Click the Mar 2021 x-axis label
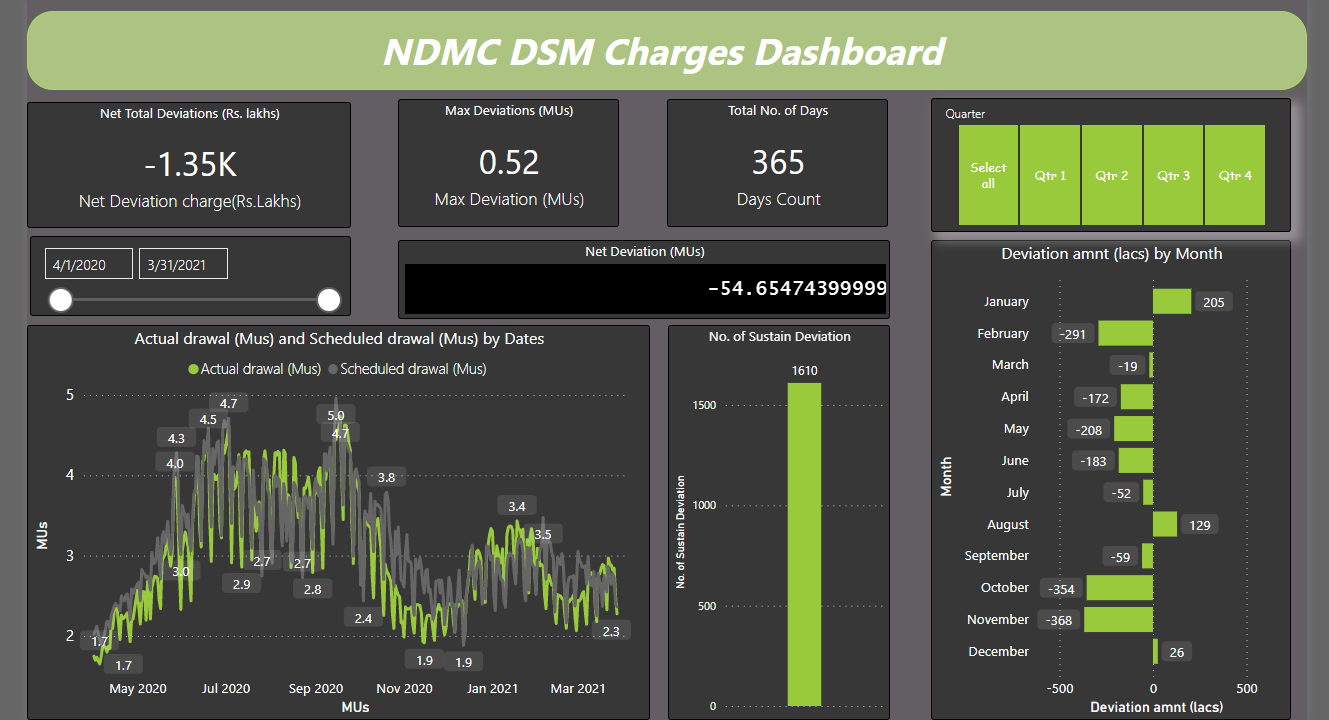This screenshot has width=1329, height=720. [578, 688]
